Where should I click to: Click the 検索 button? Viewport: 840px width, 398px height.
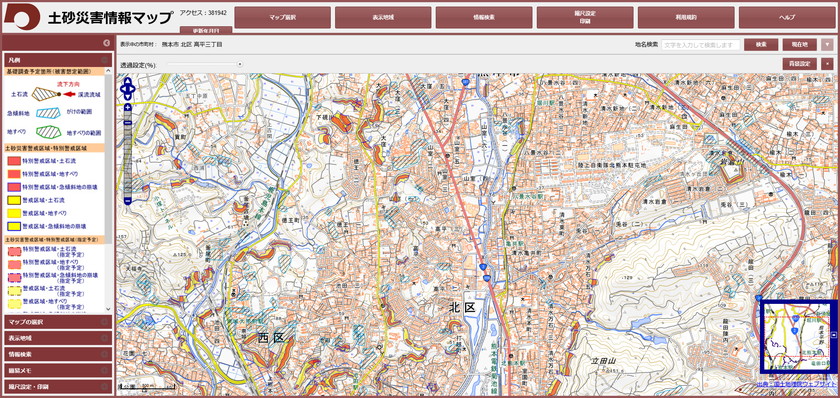coord(761,44)
